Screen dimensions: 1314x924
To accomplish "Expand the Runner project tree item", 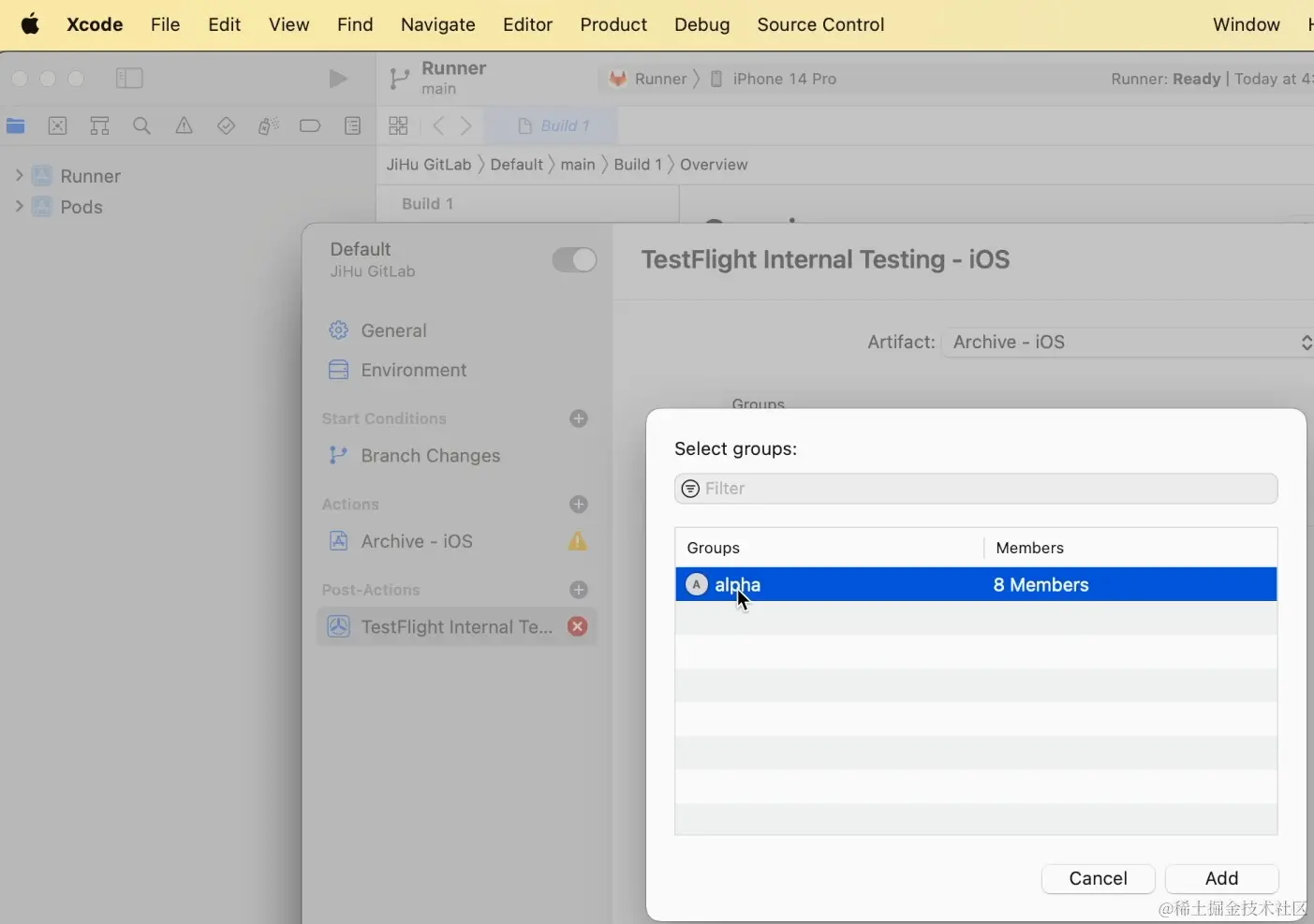I will (19, 175).
